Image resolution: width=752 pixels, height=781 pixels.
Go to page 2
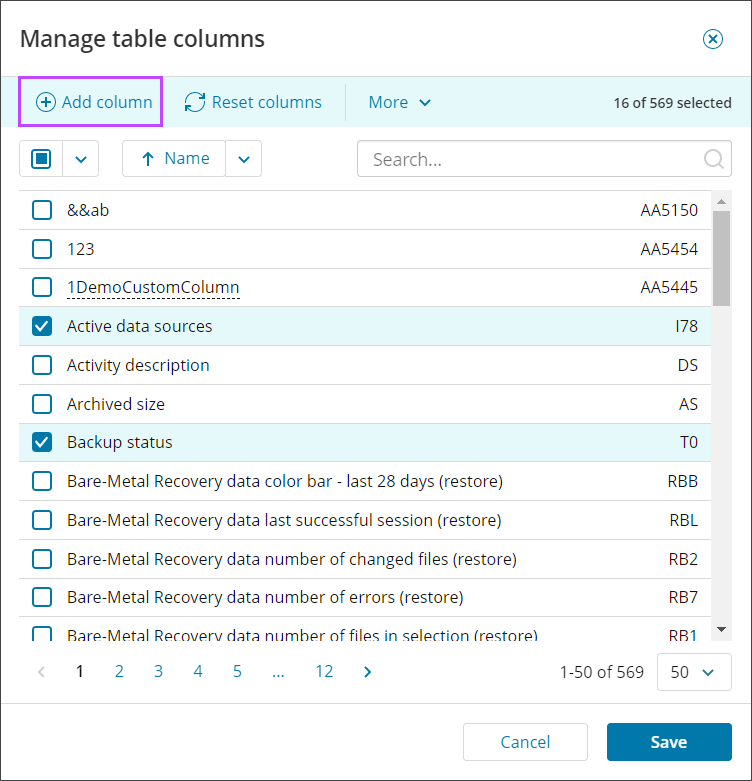click(x=119, y=672)
